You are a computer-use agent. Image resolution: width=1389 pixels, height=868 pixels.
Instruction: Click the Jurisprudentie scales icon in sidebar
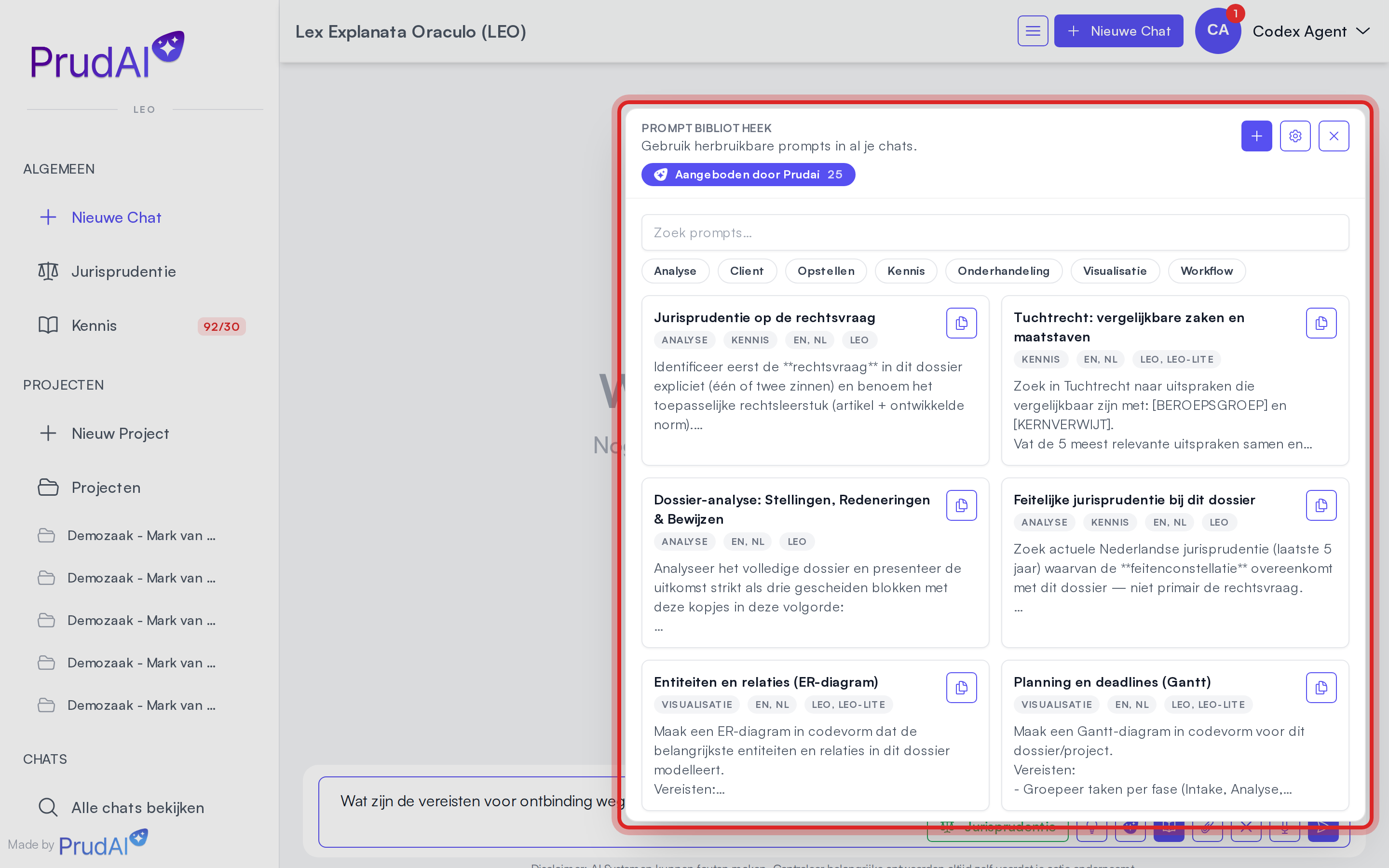(x=48, y=271)
